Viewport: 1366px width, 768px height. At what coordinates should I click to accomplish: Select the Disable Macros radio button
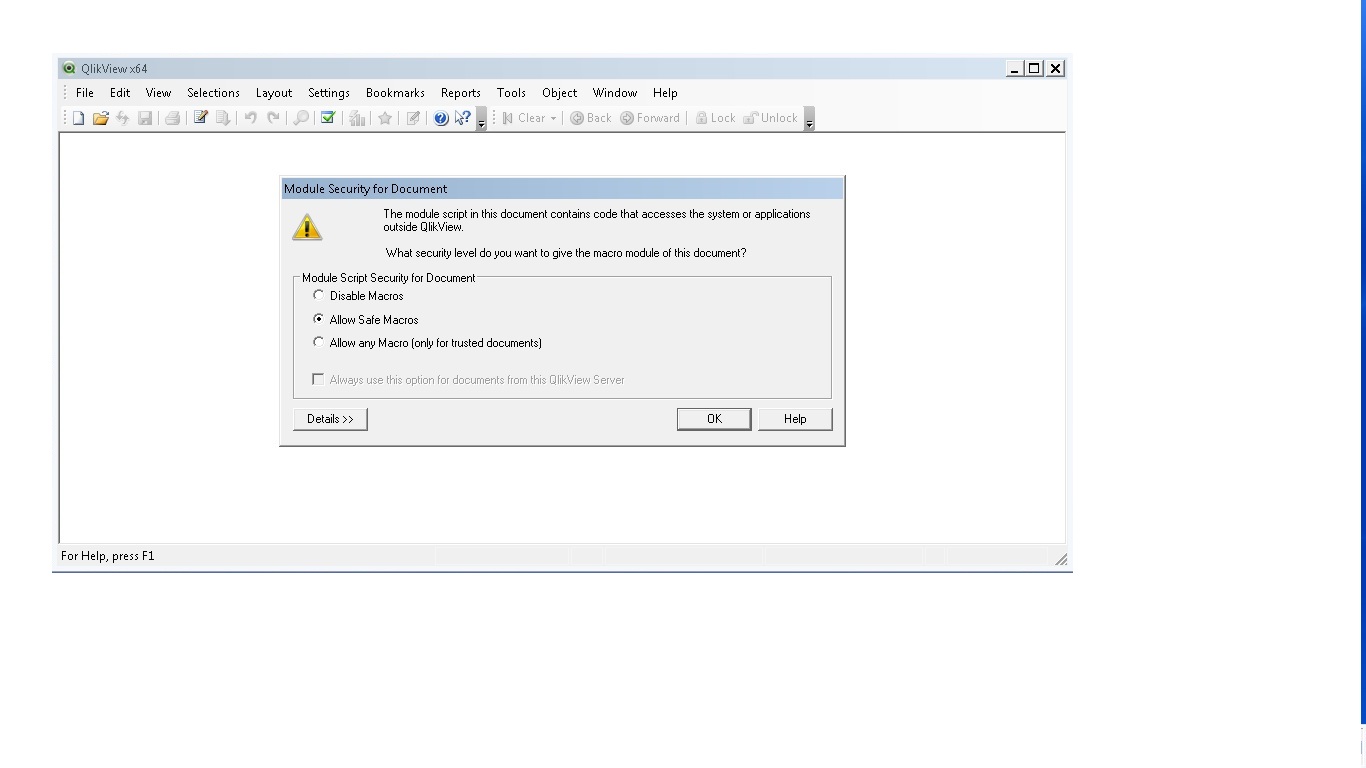coord(319,296)
